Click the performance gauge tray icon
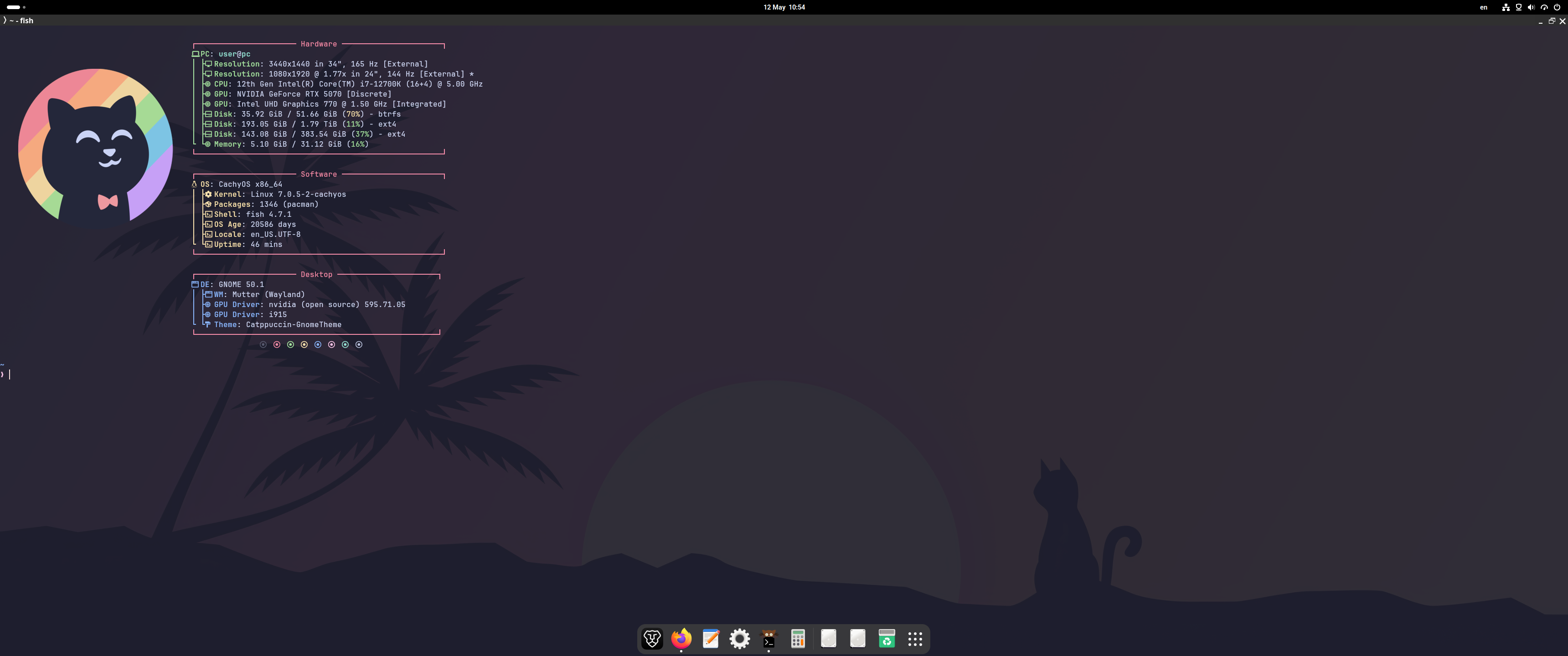This screenshot has height=656, width=1568. [1544, 7]
